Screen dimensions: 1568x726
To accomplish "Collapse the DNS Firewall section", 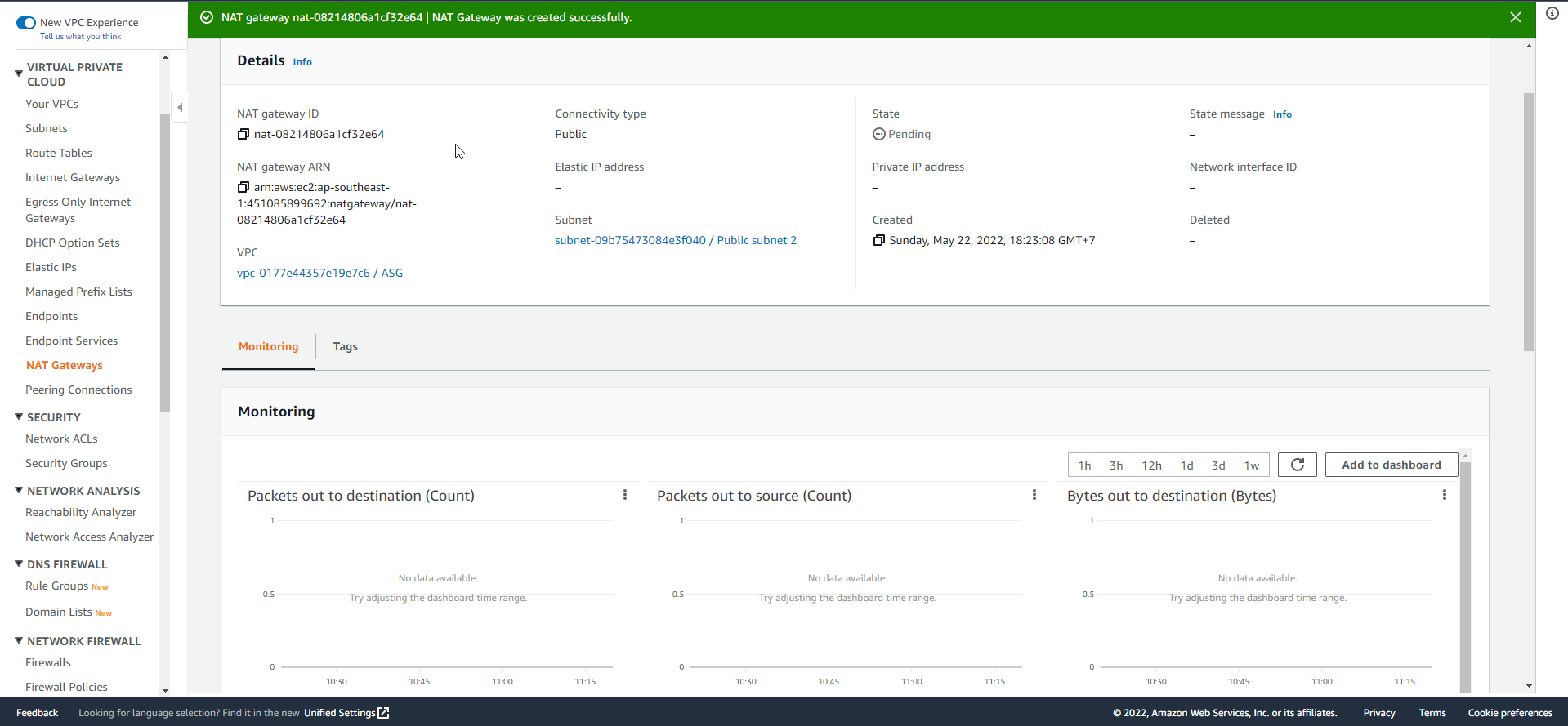I will [x=19, y=563].
